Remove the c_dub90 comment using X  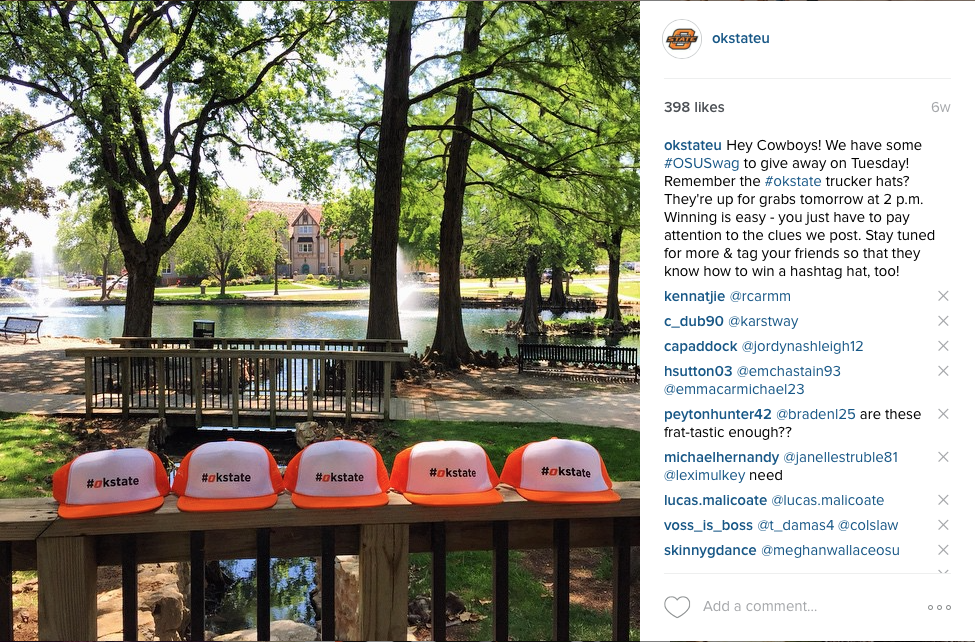coord(943,321)
